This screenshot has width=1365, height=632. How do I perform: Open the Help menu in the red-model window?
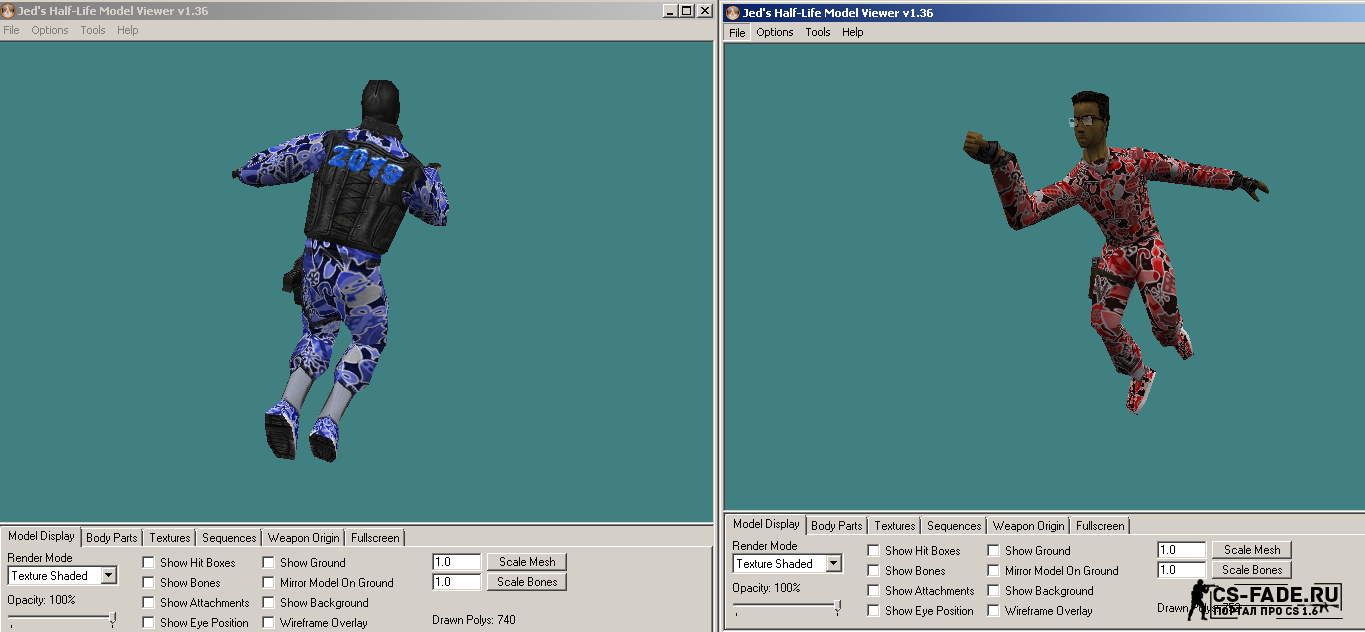(853, 32)
